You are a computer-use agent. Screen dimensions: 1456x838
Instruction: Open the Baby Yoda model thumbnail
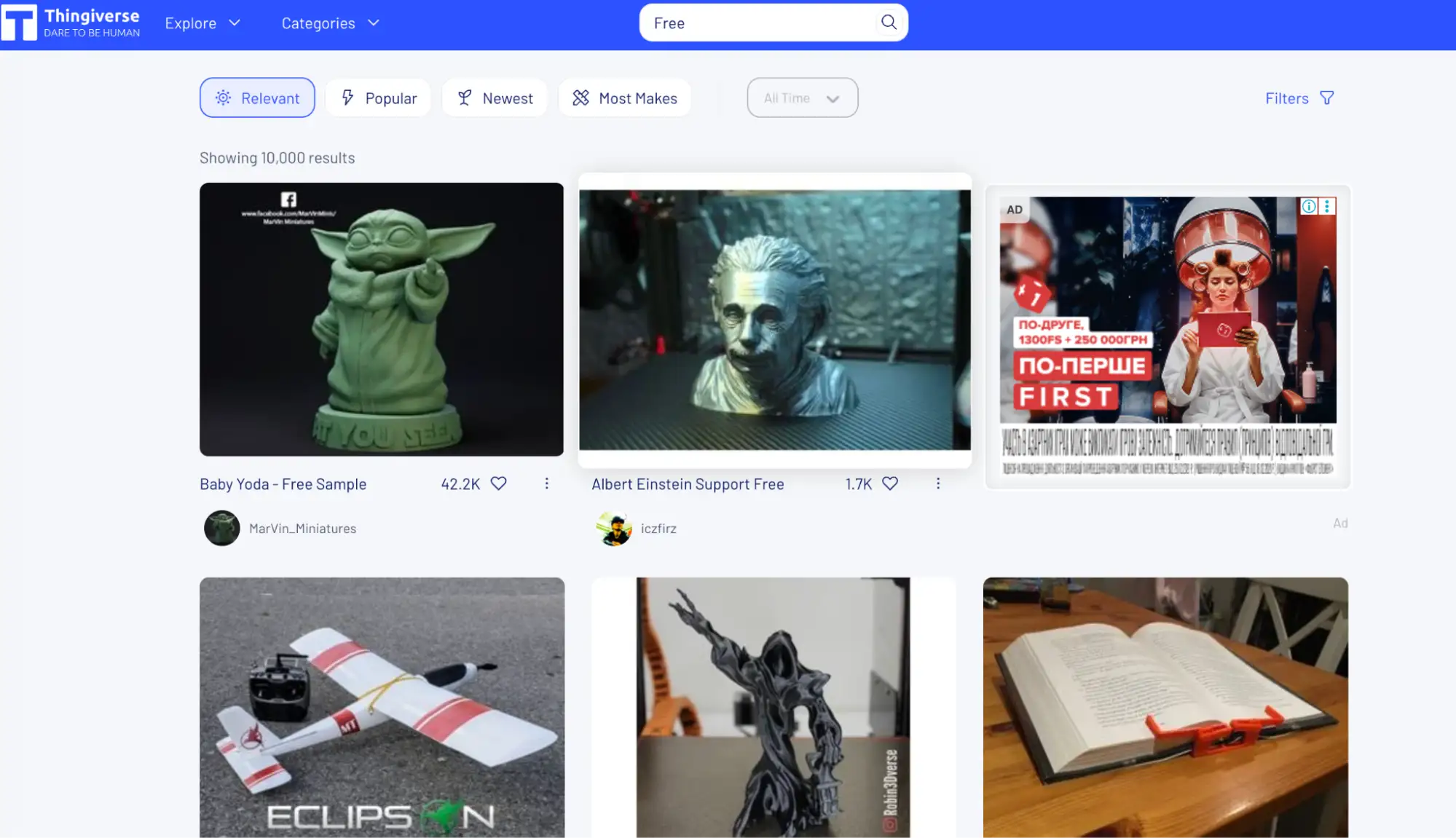coord(382,320)
